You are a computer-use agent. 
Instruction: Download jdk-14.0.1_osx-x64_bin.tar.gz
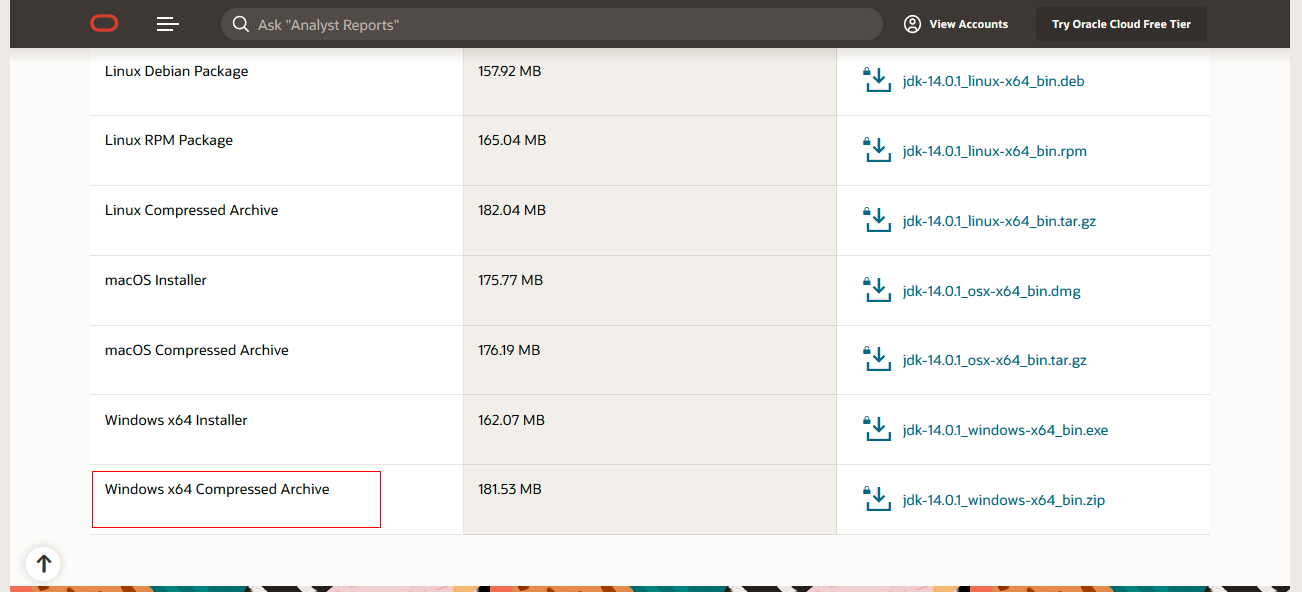994,360
